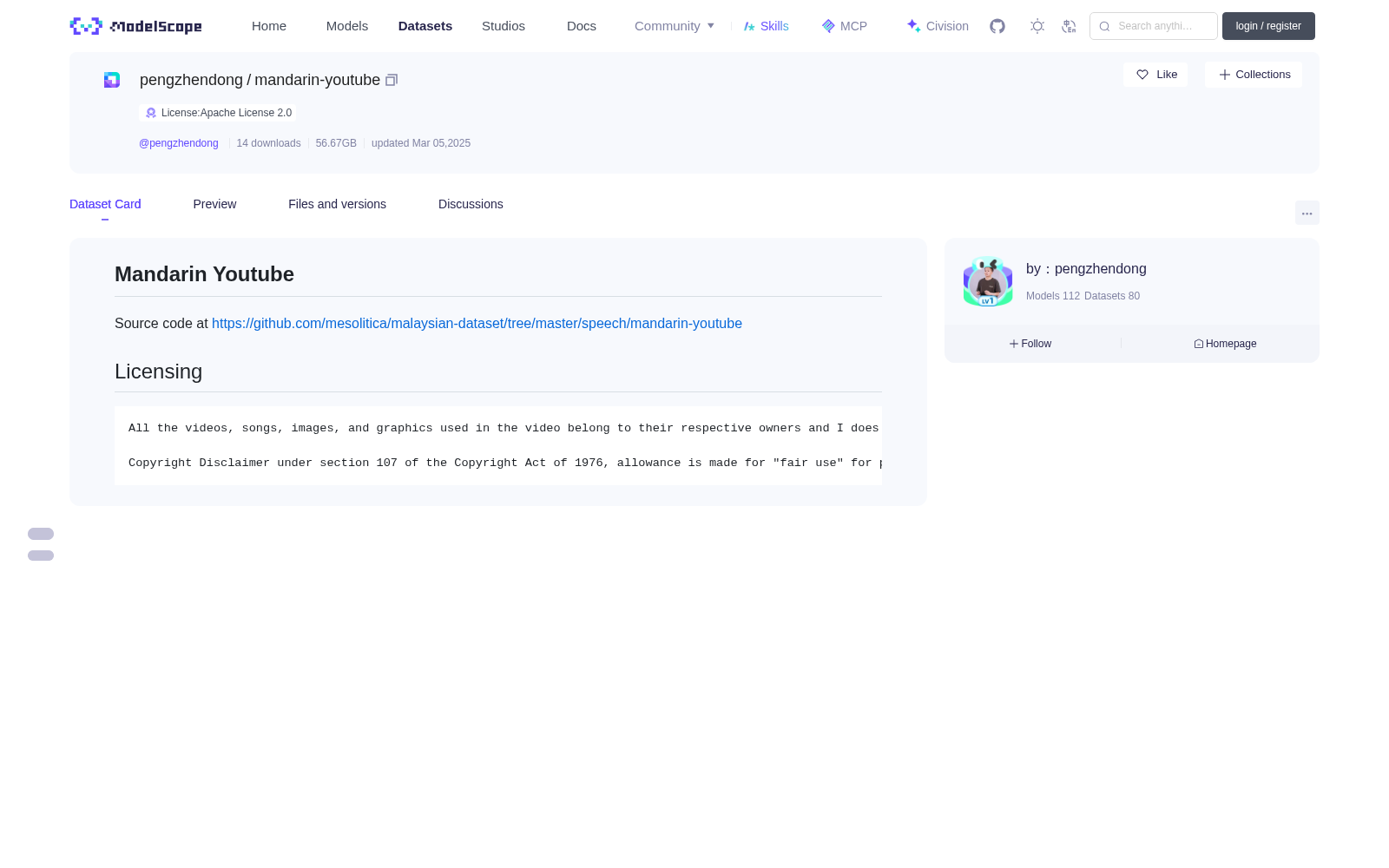Go to the Home menu item
The height and width of the screenshot is (868, 1389).
click(269, 26)
